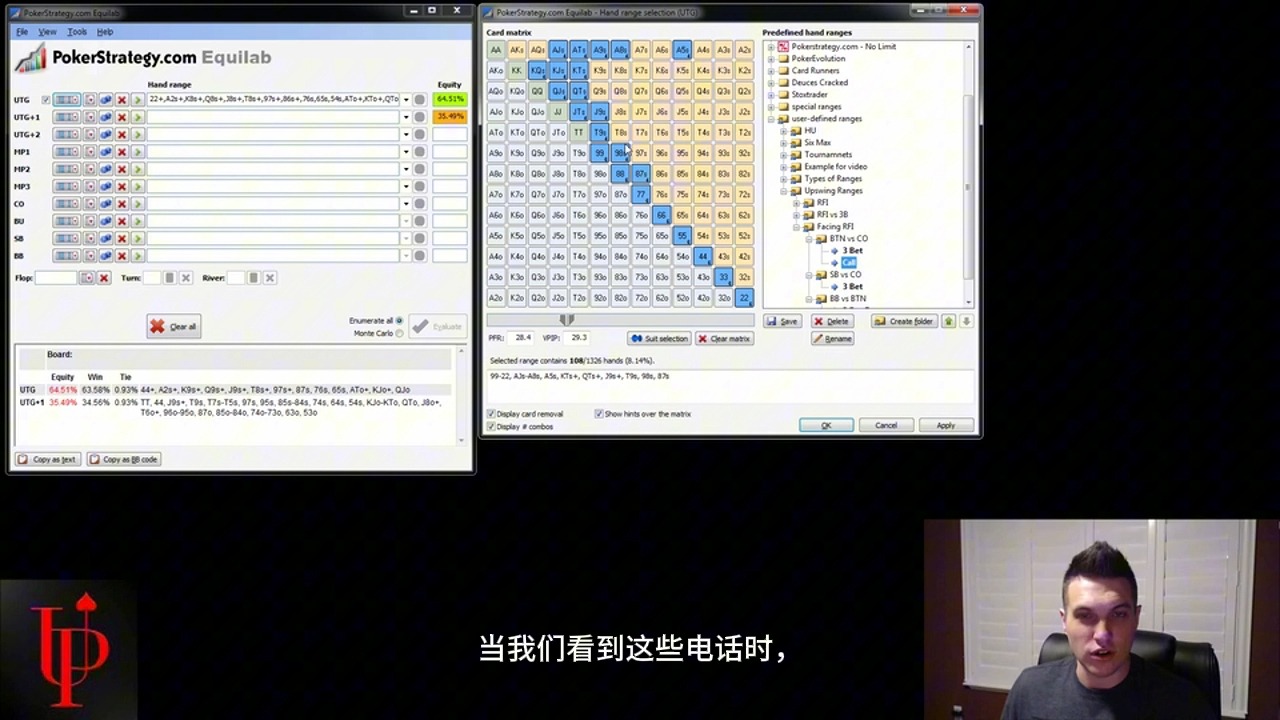Screen dimensions: 1280x720
Task: Select the Monte Carlo radio button
Action: point(400,333)
